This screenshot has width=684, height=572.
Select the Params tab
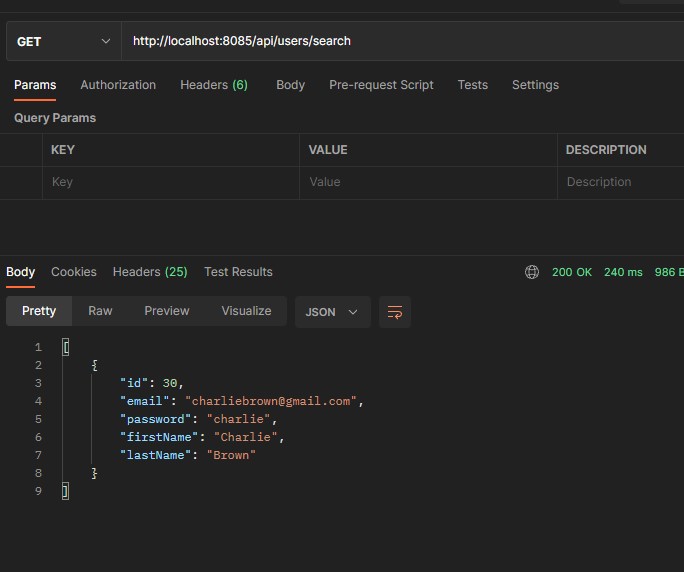point(35,85)
